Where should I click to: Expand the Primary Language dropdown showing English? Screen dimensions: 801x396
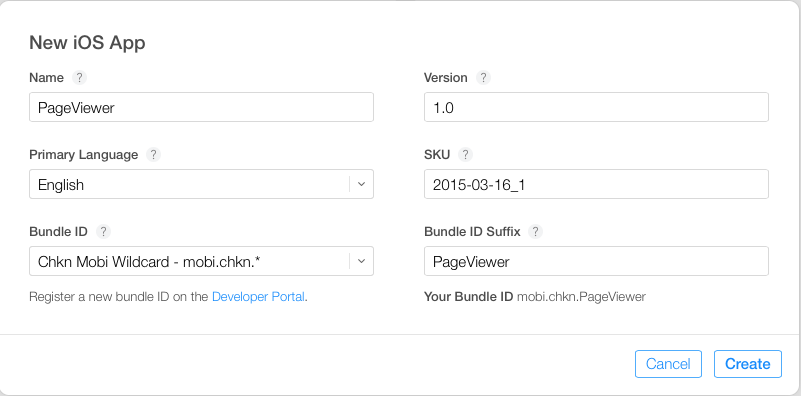point(201,184)
